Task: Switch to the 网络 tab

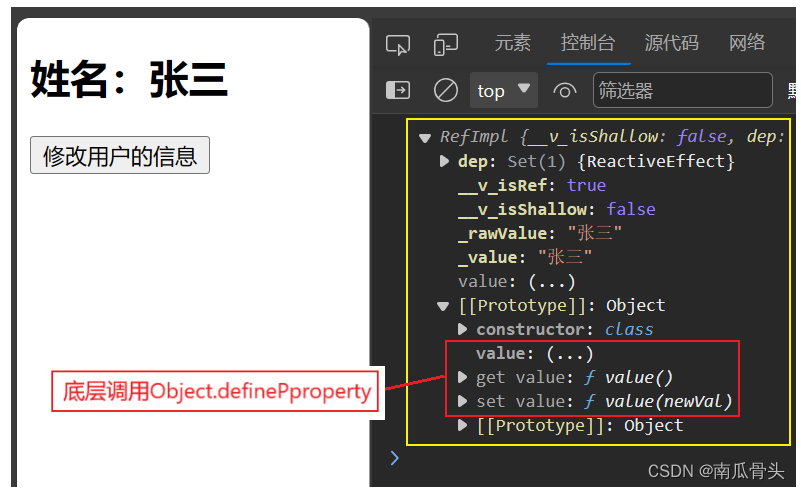Action: 747,42
